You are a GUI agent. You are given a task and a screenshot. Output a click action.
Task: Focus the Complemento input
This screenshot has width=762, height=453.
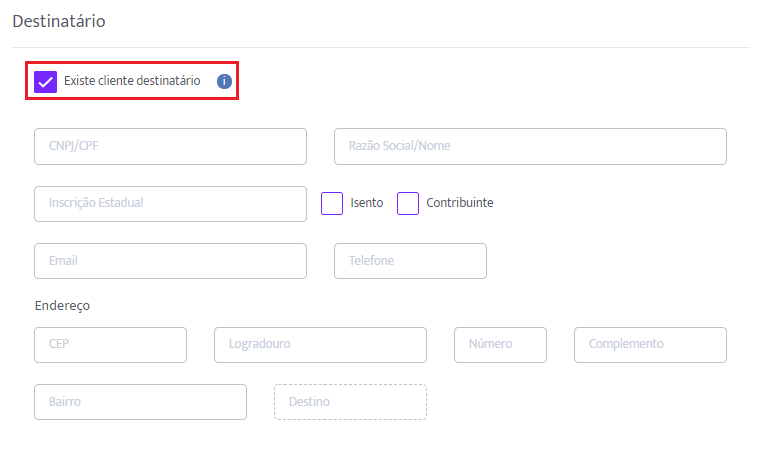point(650,345)
